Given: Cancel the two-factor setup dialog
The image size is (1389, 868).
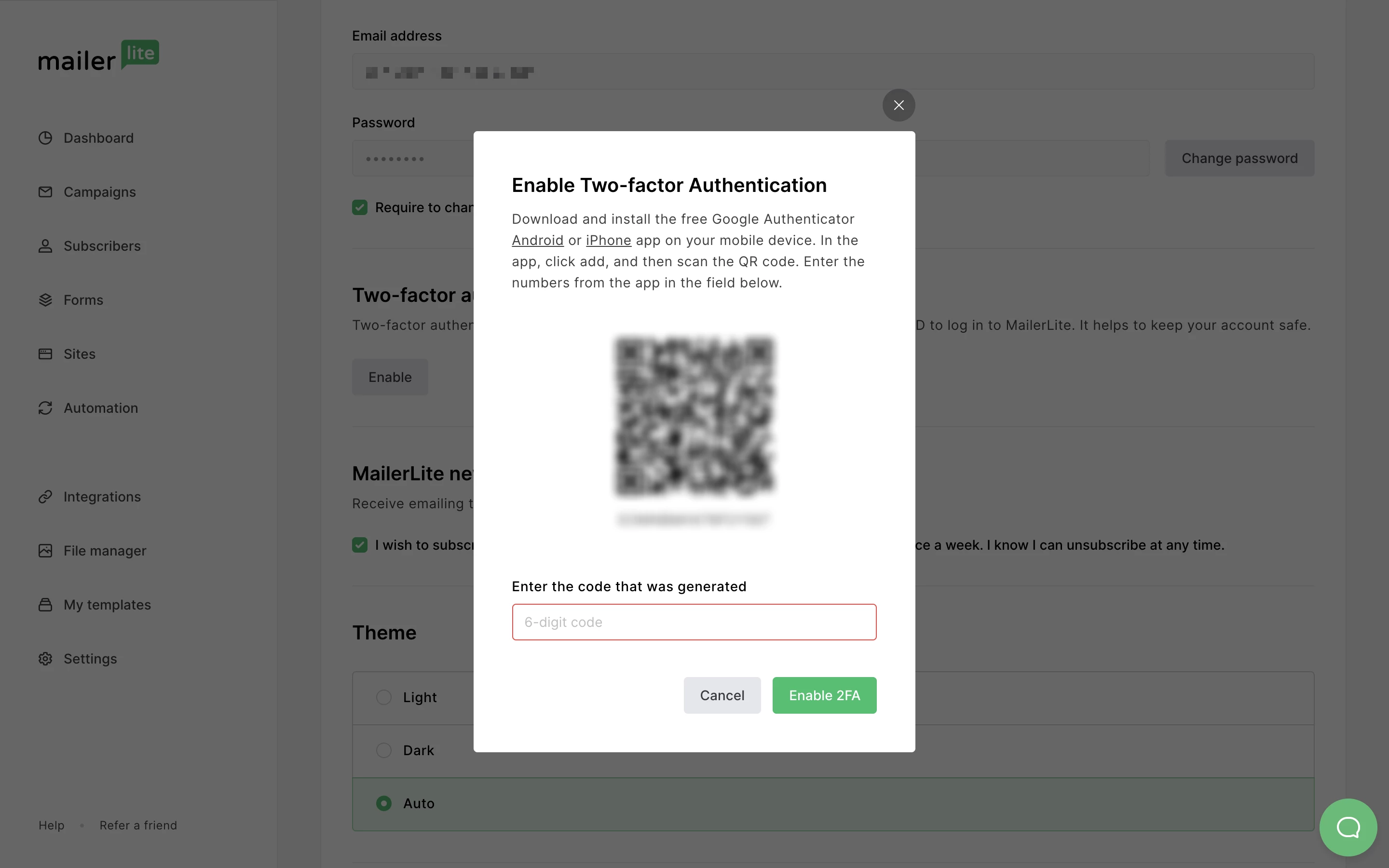Looking at the screenshot, I should (722, 695).
